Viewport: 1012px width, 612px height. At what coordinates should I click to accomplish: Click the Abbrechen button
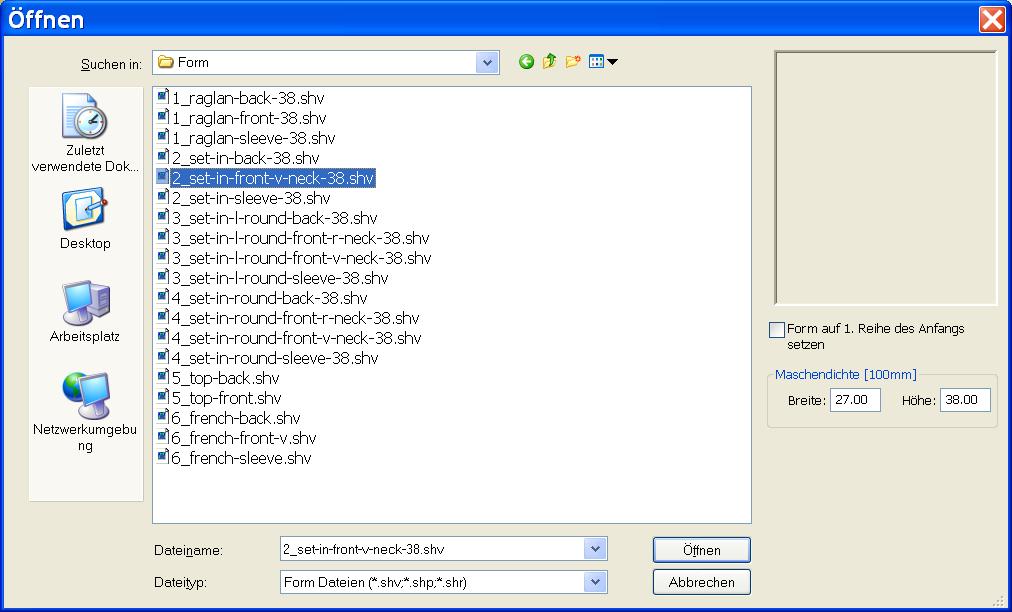click(x=701, y=582)
